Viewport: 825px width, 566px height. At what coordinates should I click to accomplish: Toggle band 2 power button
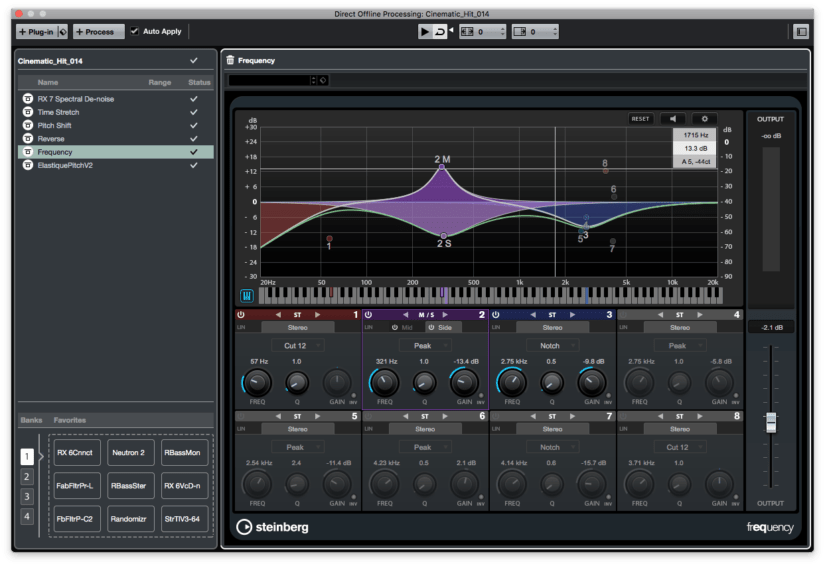coord(368,315)
